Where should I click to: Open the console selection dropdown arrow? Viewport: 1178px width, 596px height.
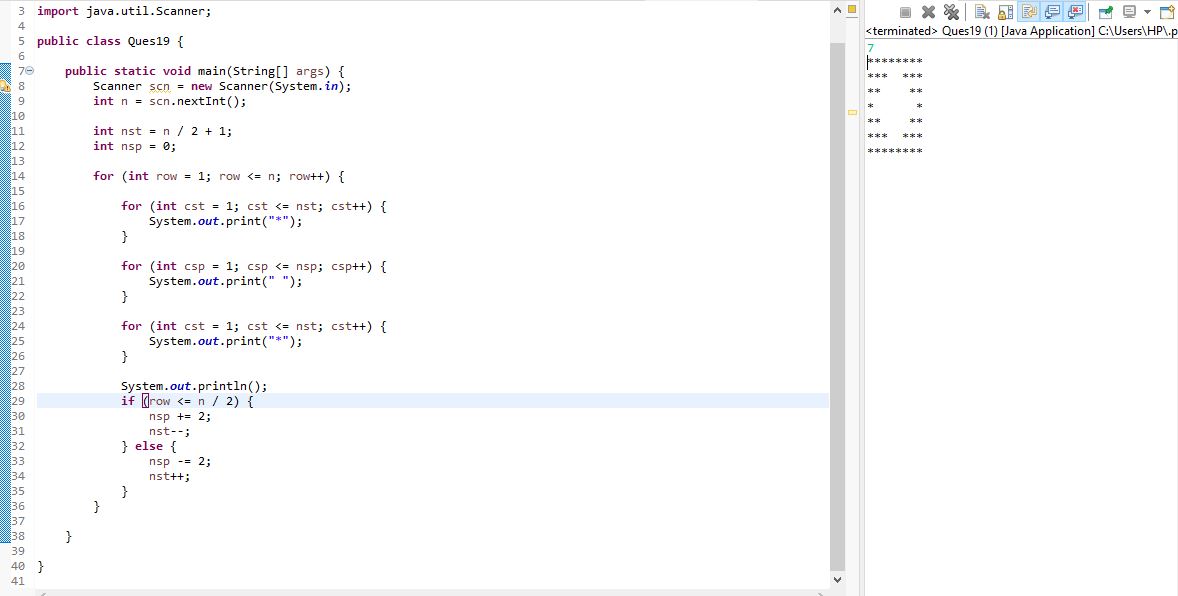click(1146, 13)
